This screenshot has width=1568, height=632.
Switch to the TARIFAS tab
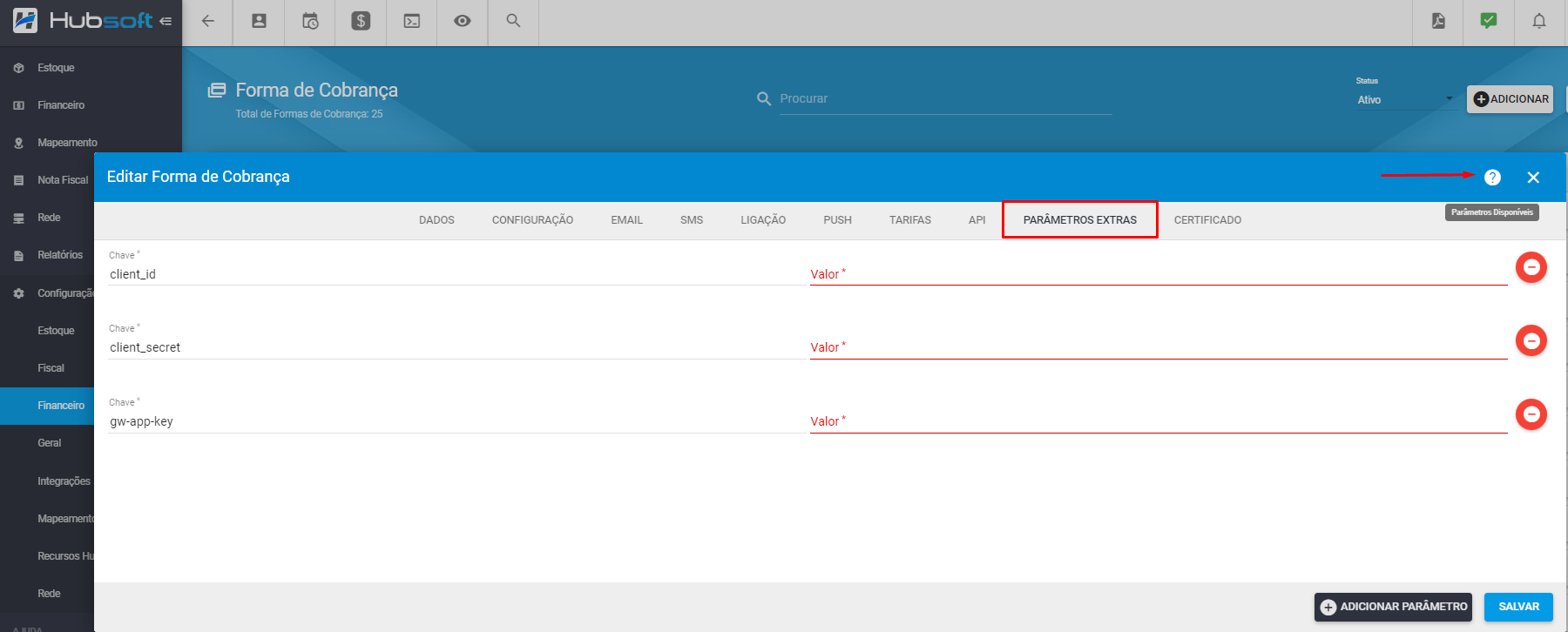click(x=910, y=220)
